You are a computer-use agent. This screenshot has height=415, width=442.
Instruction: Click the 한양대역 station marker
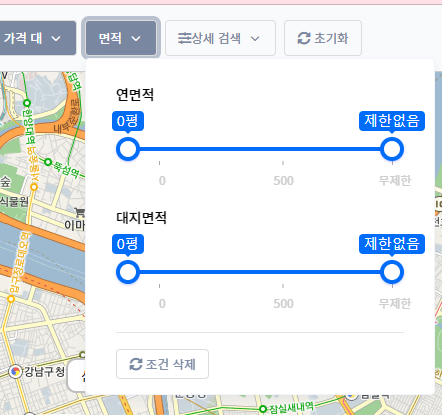27,103
